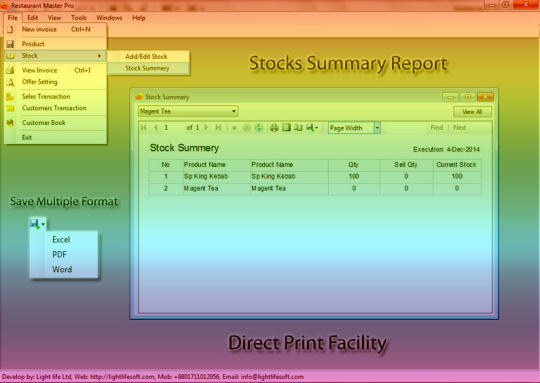Choose Excel export format
The width and height of the screenshot is (540, 383).
pyautogui.click(x=61, y=240)
